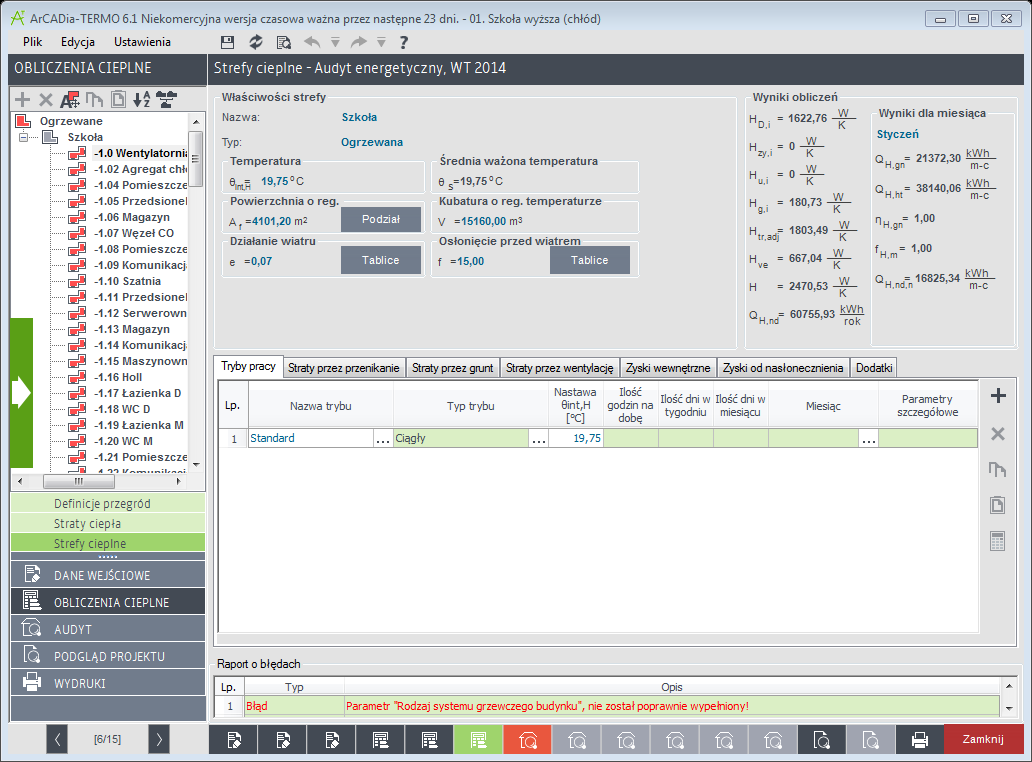This screenshot has height=762, width=1032.
Task: Click the tree's horizontal scrollbar thumb
Action: point(78,481)
